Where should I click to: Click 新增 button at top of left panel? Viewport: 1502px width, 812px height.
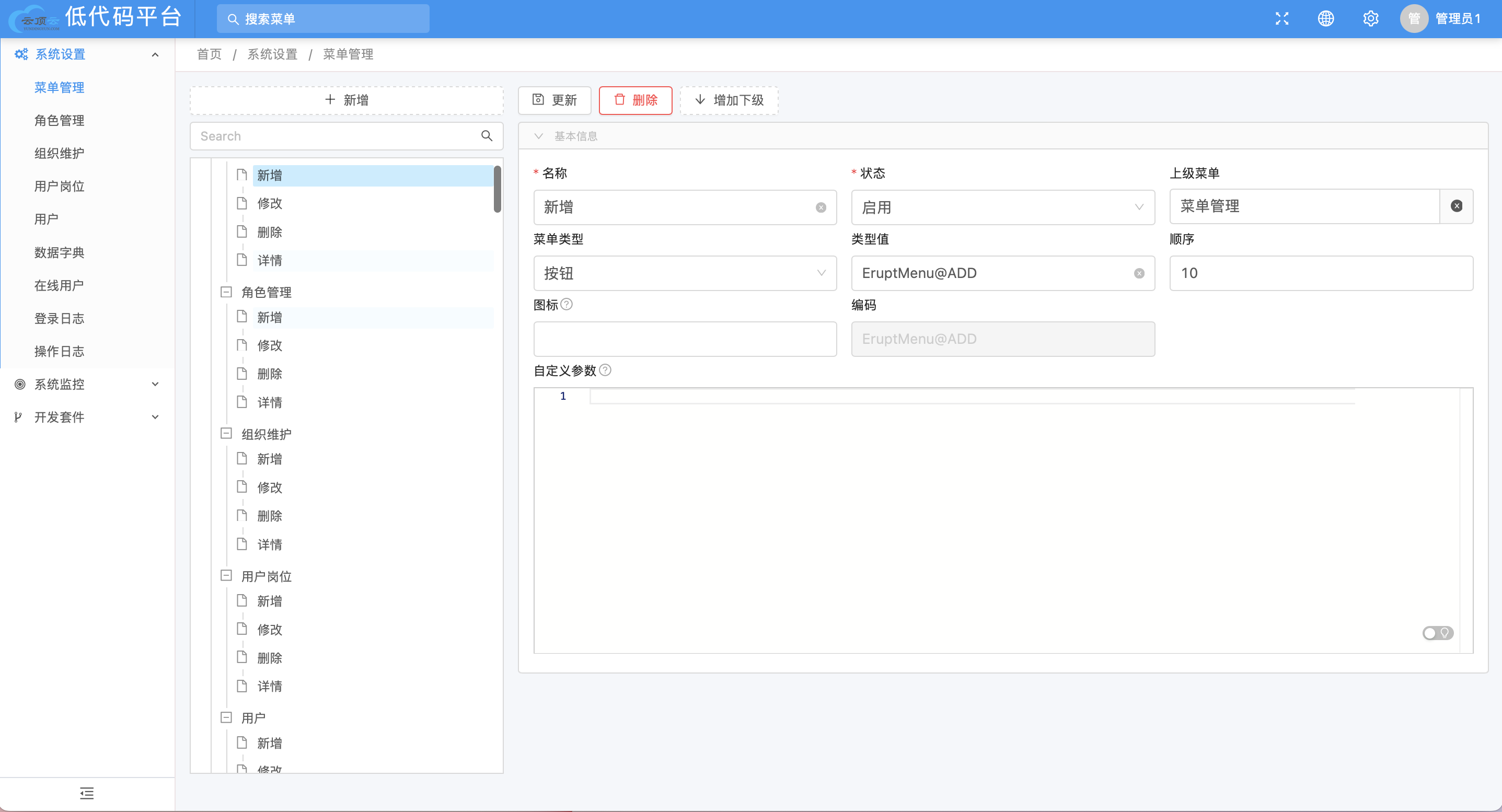[x=347, y=99]
